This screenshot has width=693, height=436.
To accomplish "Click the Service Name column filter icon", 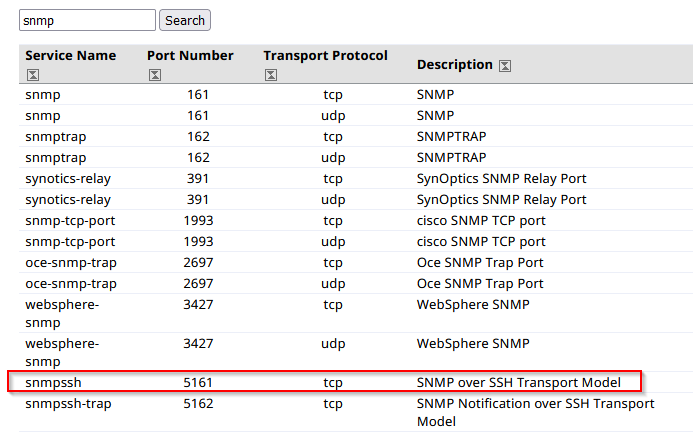I will click(x=33, y=75).
